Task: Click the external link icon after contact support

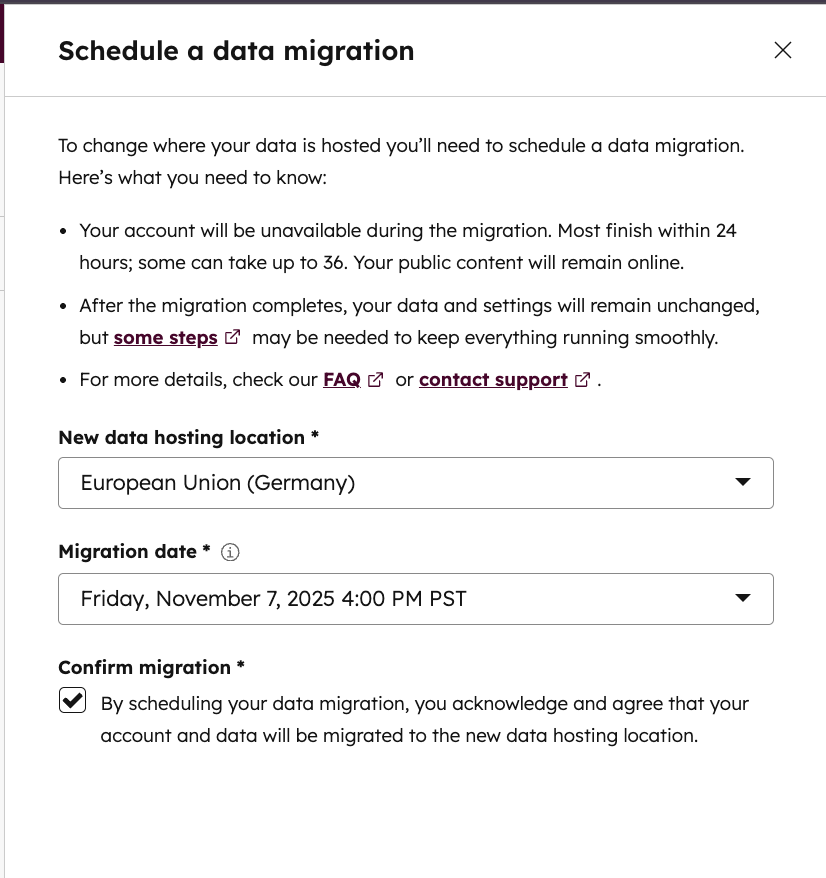Action: click(582, 379)
